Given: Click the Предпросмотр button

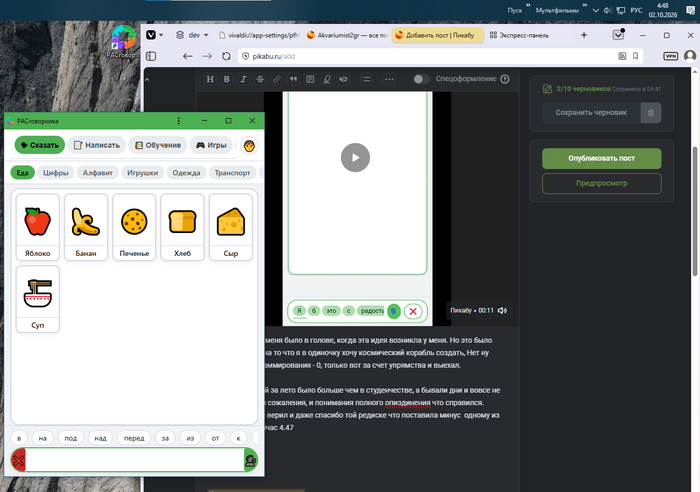Looking at the screenshot, I should click(601, 183).
